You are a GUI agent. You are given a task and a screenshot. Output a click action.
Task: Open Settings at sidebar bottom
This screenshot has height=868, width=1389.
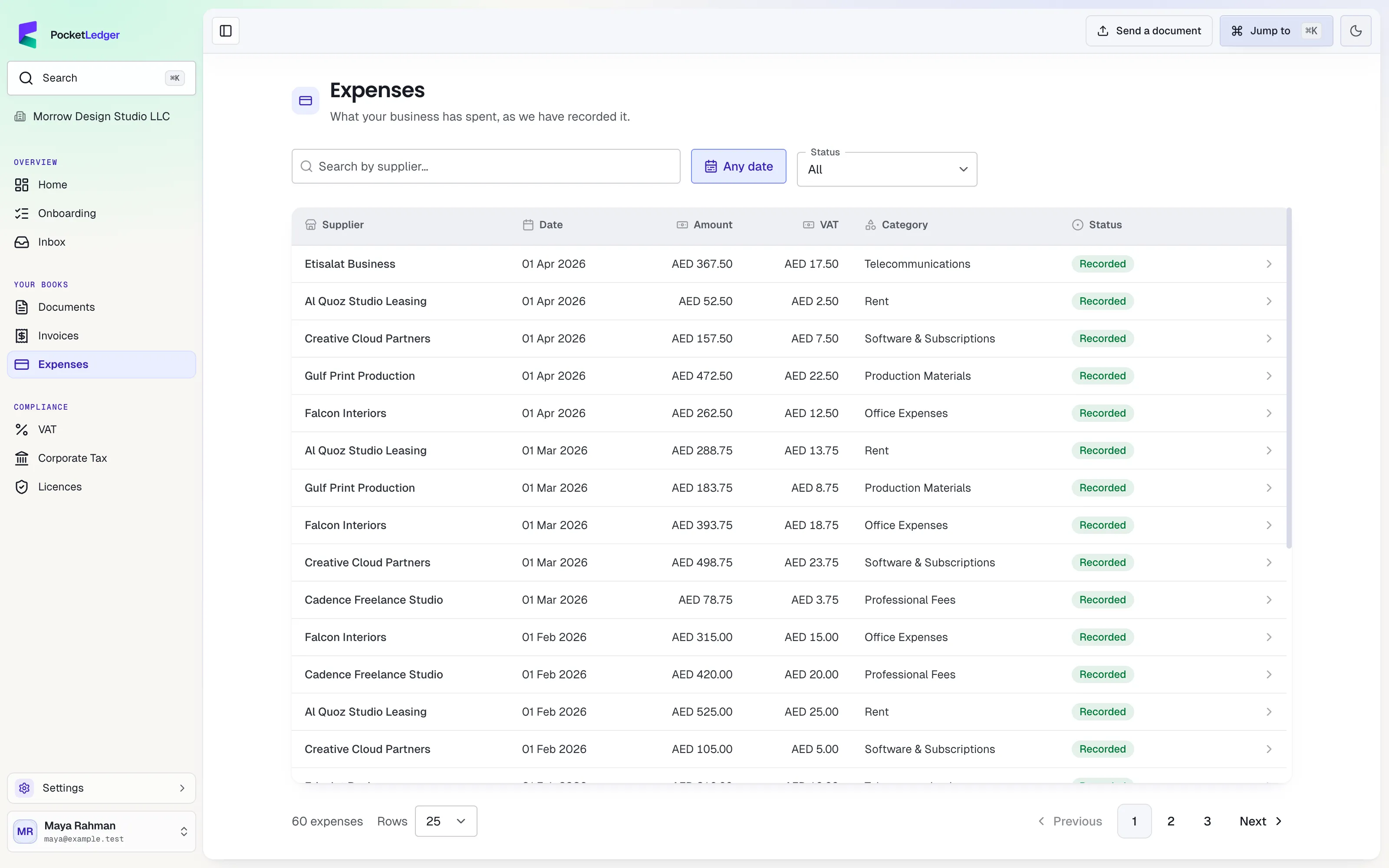pyautogui.click(x=102, y=788)
